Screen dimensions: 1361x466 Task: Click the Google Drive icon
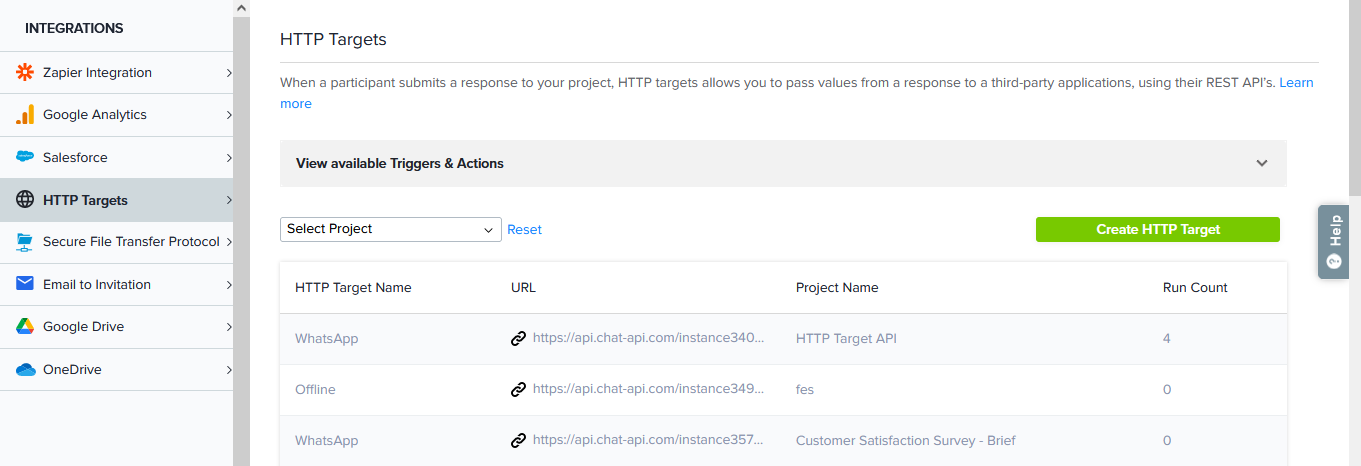click(25, 327)
